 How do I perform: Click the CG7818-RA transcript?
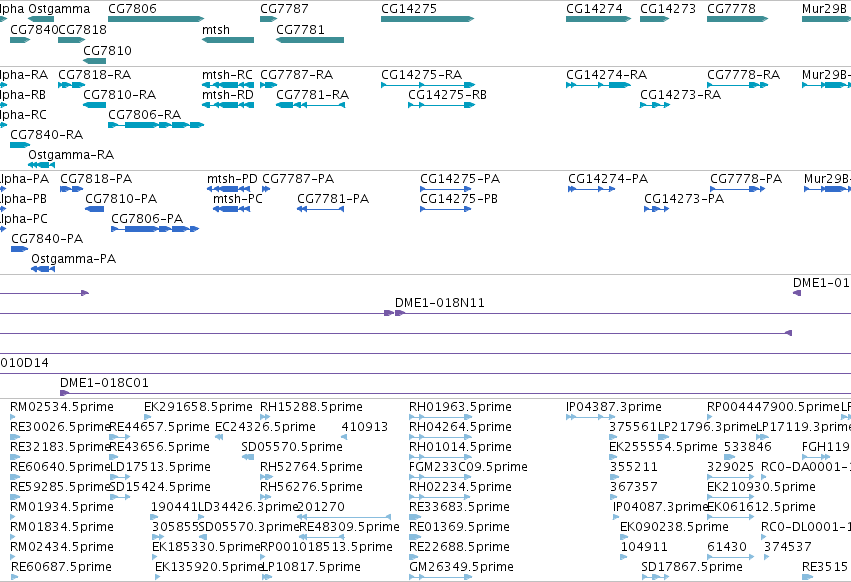(x=72, y=85)
